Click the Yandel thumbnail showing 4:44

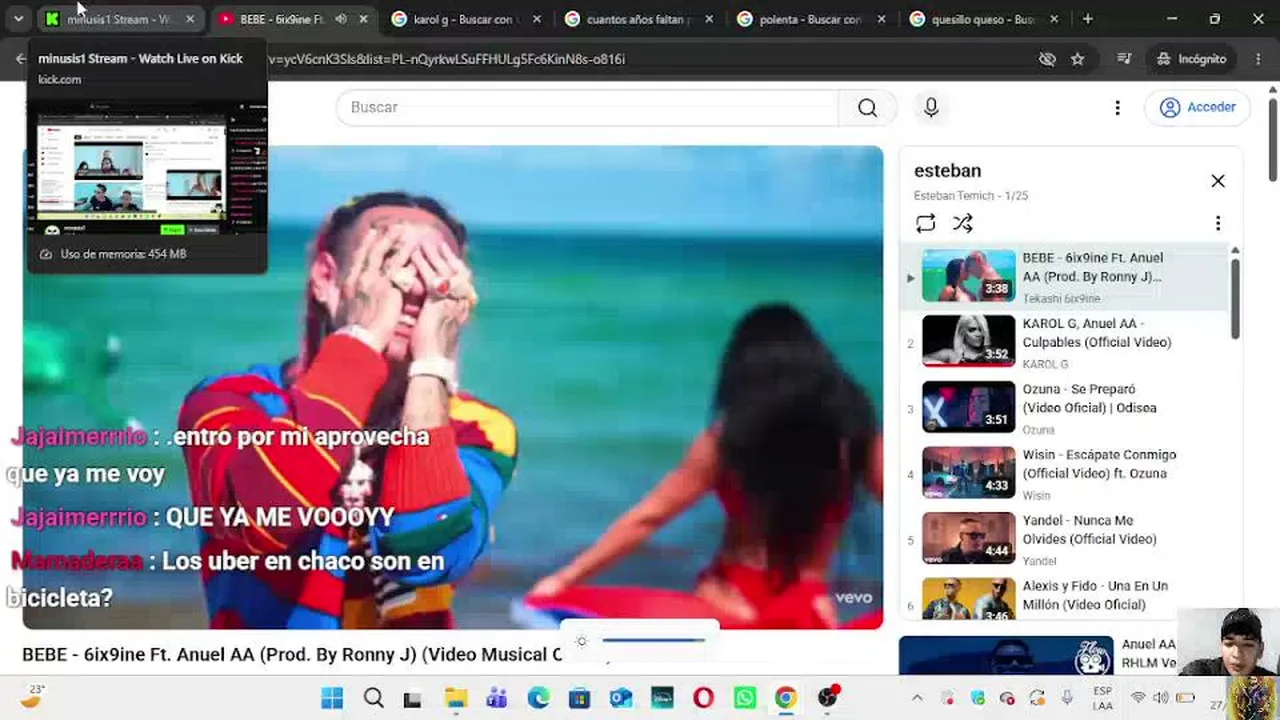coord(968,538)
